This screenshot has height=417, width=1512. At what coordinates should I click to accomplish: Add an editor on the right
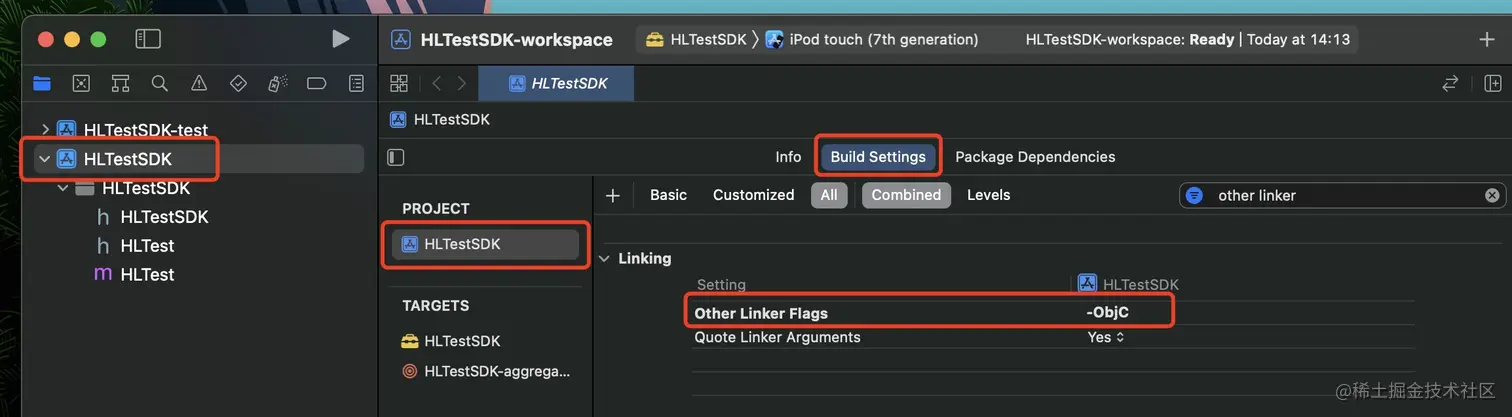[x=1492, y=83]
